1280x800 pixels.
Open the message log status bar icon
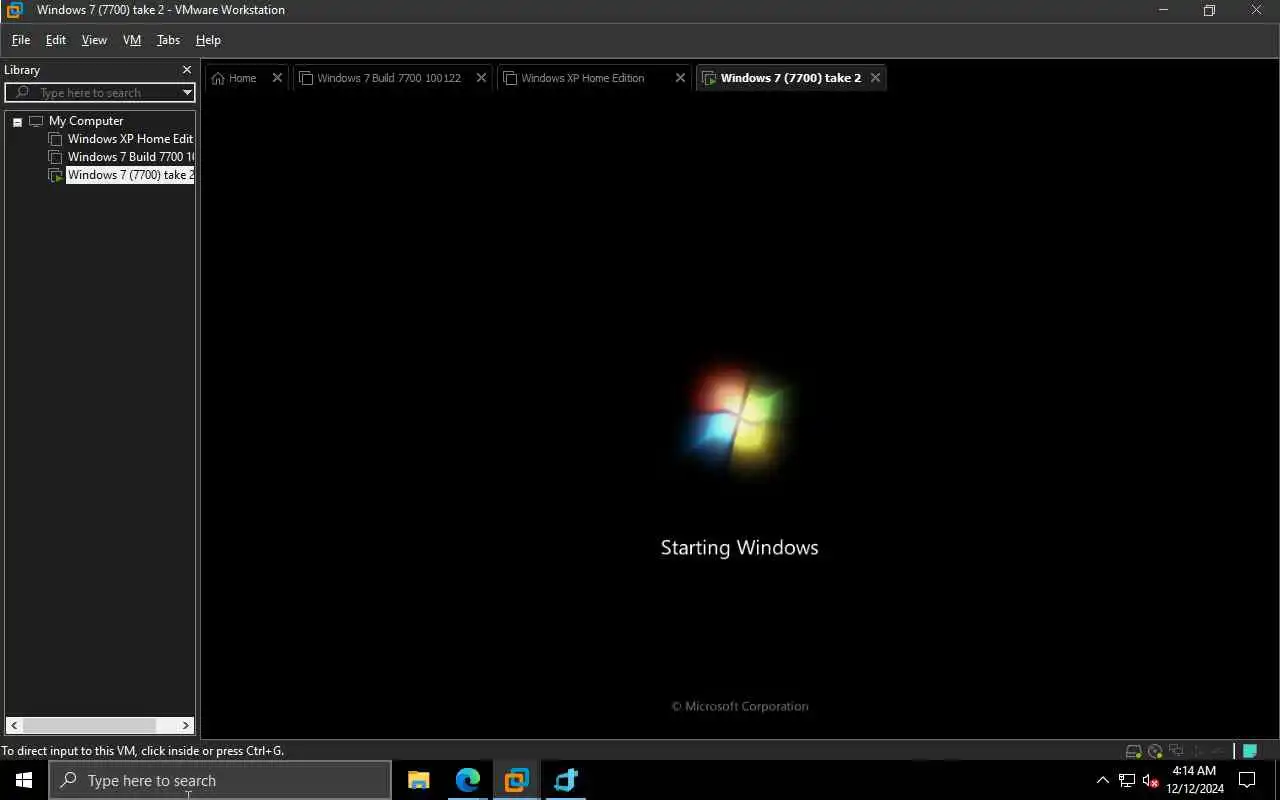[x=1250, y=751]
